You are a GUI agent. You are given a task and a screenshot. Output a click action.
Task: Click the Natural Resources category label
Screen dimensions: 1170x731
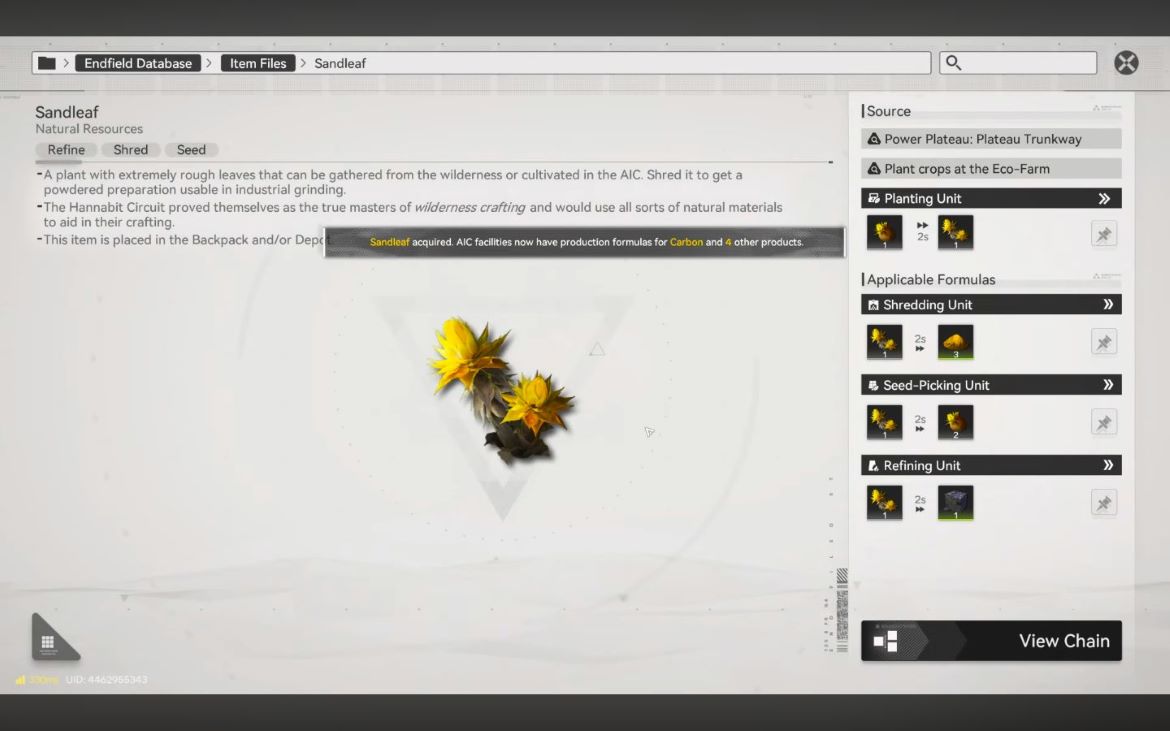point(89,129)
